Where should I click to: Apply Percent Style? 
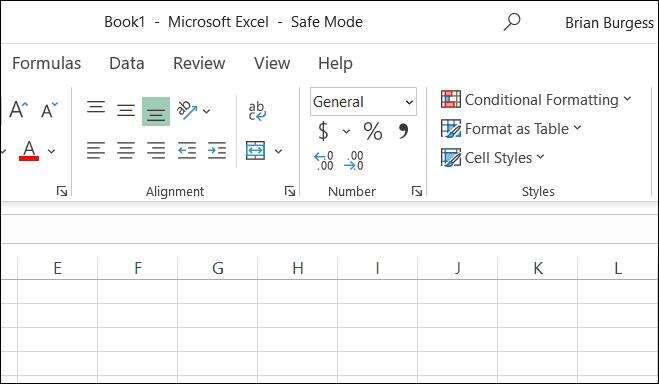pos(373,131)
